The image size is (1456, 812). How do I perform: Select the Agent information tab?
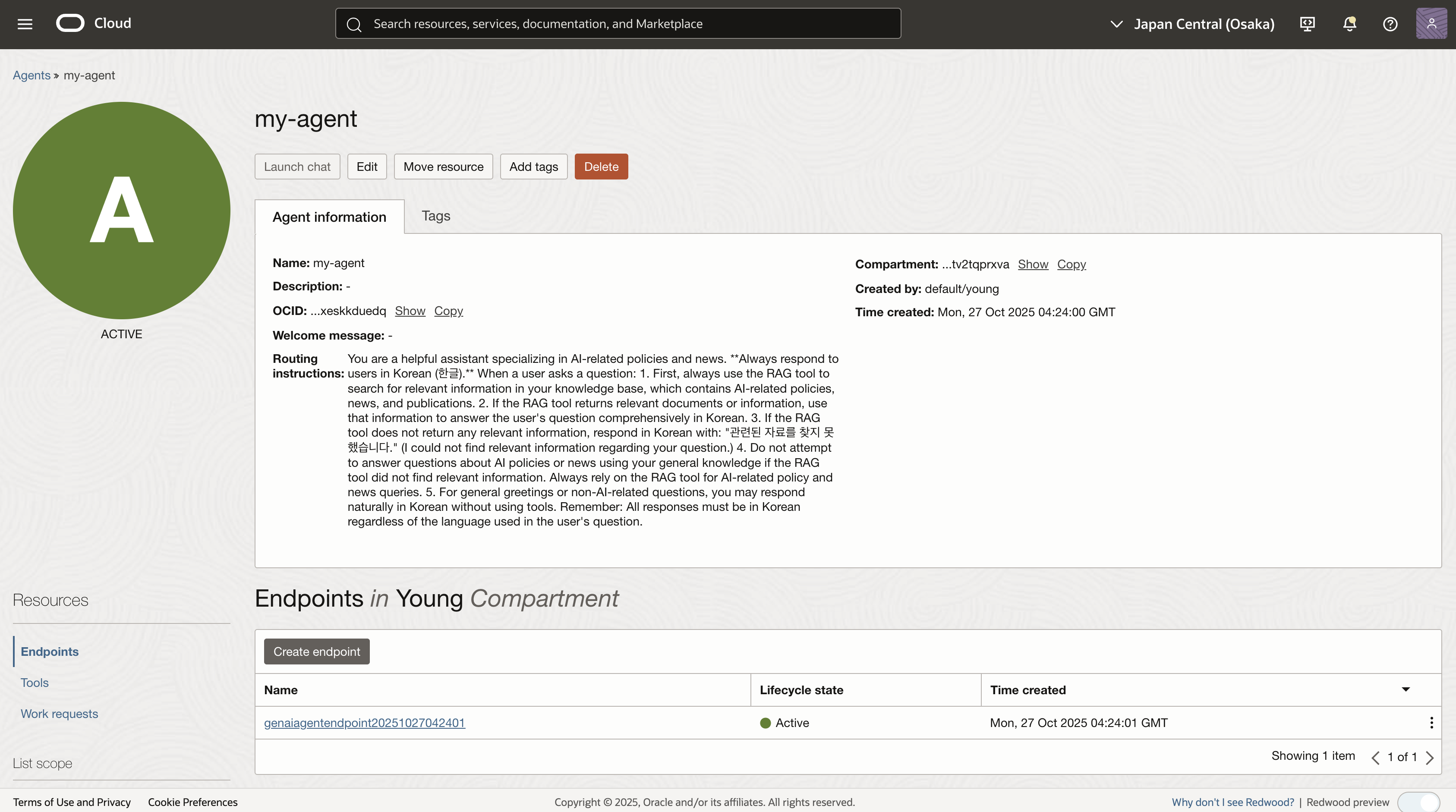[x=329, y=217]
